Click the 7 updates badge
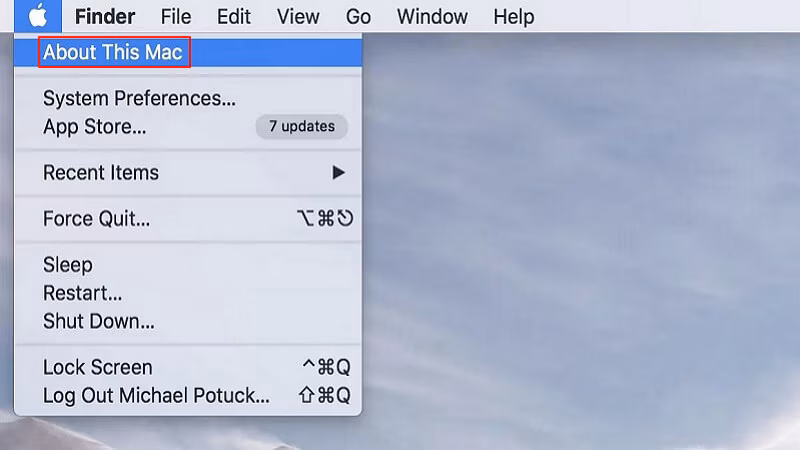 point(302,127)
